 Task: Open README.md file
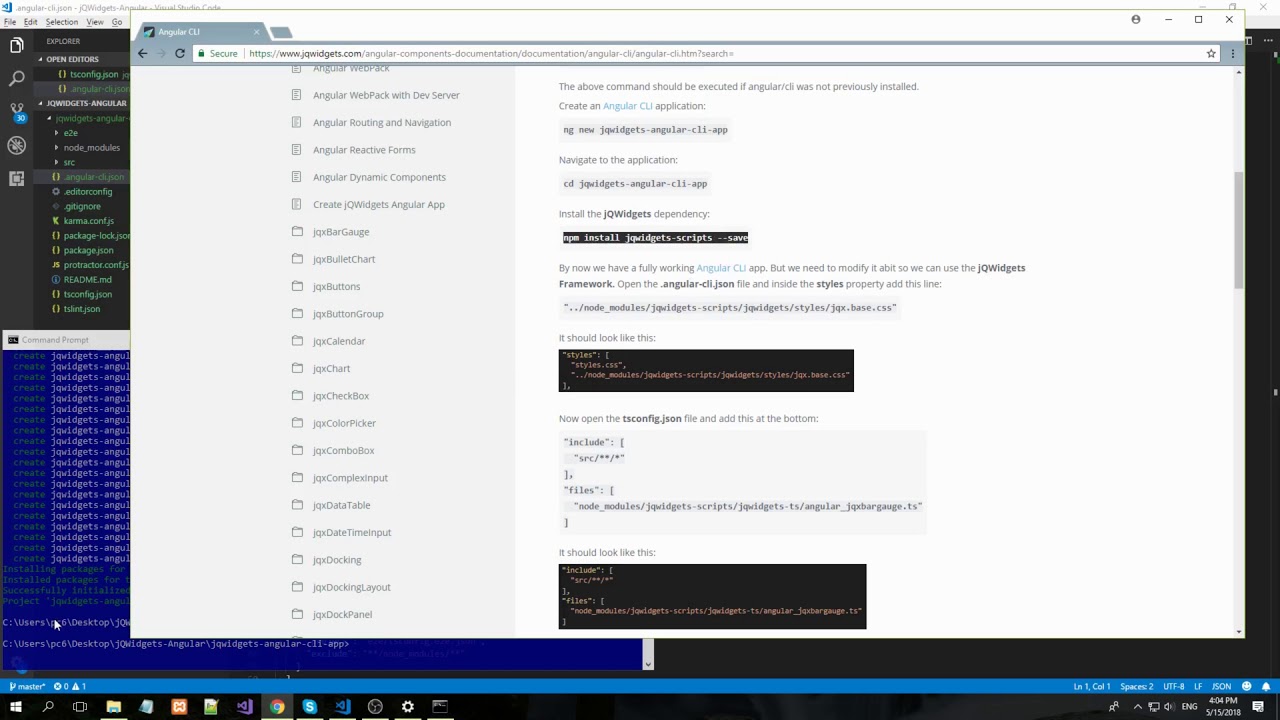click(x=87, y=280)
